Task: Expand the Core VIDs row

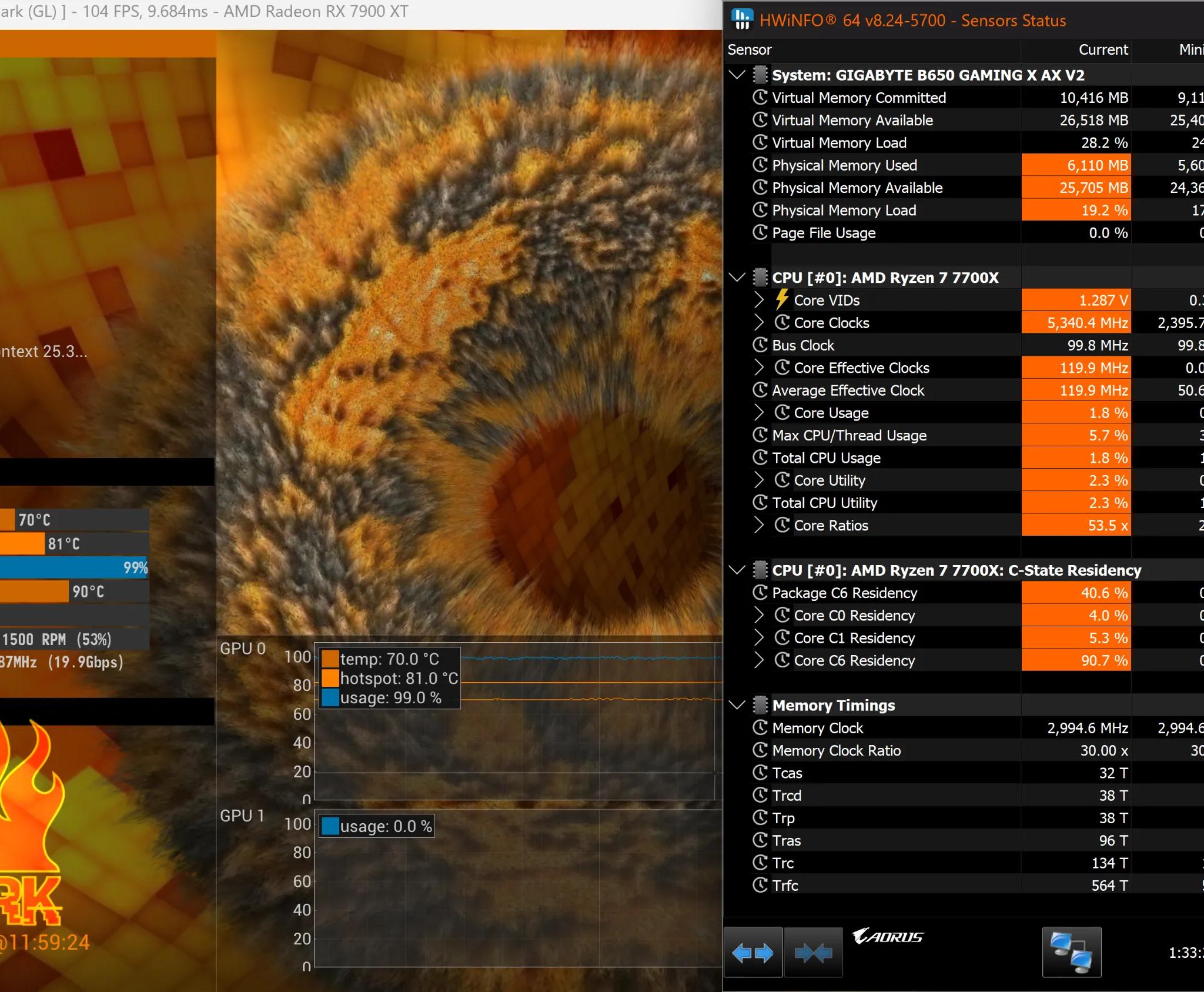Action: coord(759,300)
